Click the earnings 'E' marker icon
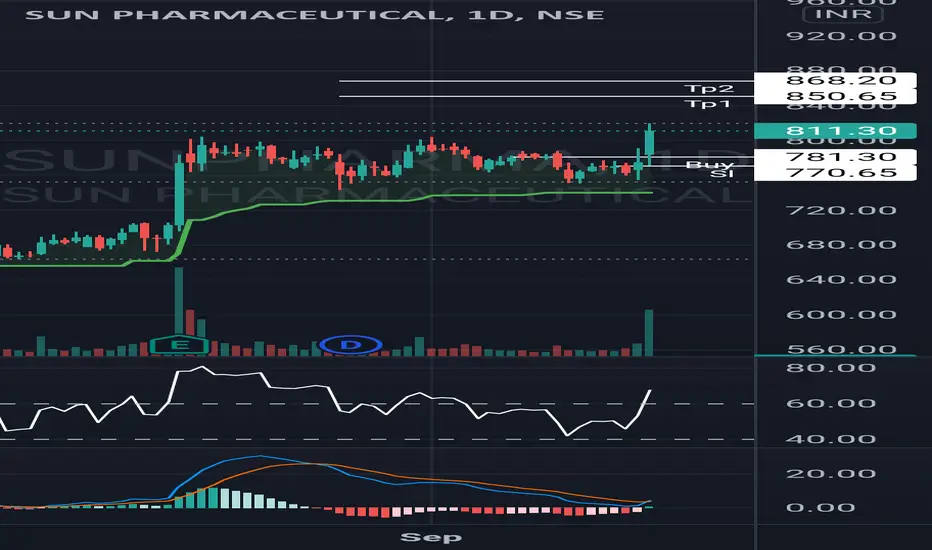Viewport: 932px width, 550px height. [179, 345]
